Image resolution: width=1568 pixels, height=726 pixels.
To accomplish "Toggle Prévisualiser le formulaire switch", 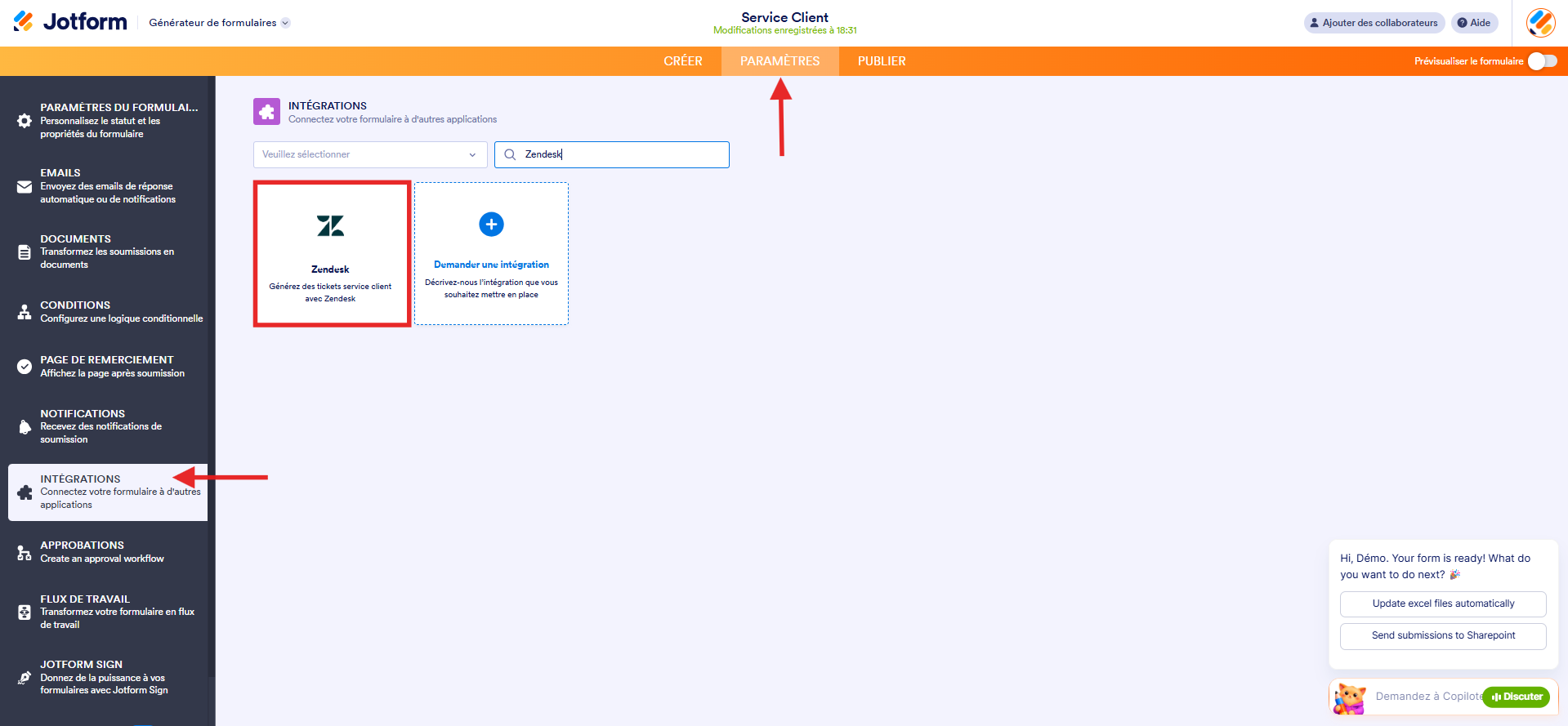I will click(1542, 61).
